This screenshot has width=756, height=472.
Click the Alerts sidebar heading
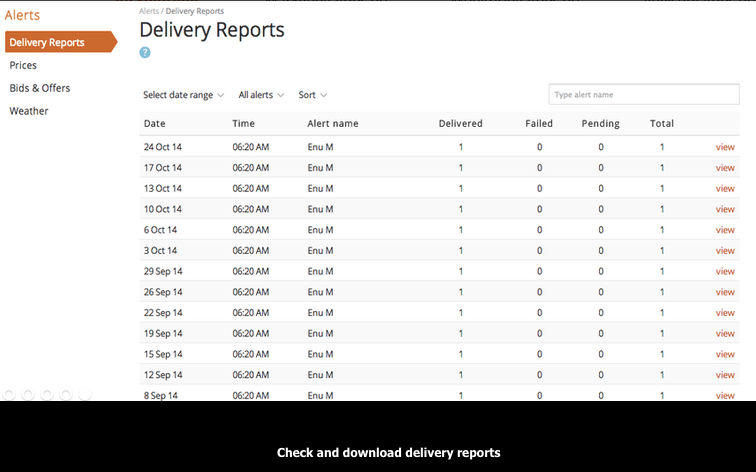pyautogui.click(x=22, y=15)
